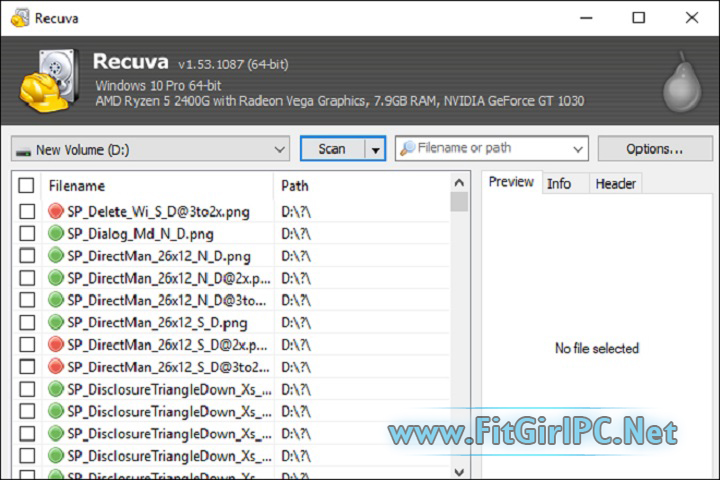Screen dimensions: 720x480
Task: Click green status dot for SP_Dialog_Md_N_D.png
Action: click(x=56, y=233)
